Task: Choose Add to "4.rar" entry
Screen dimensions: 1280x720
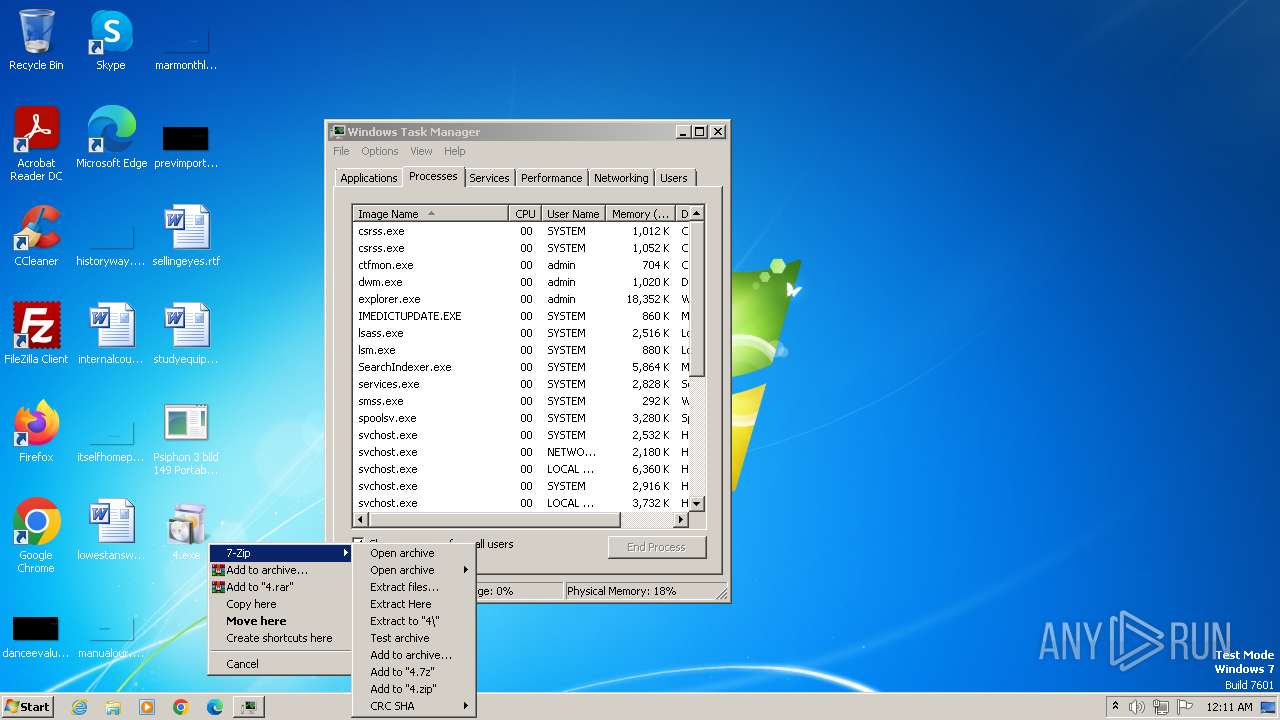Action: pos(281,587)
